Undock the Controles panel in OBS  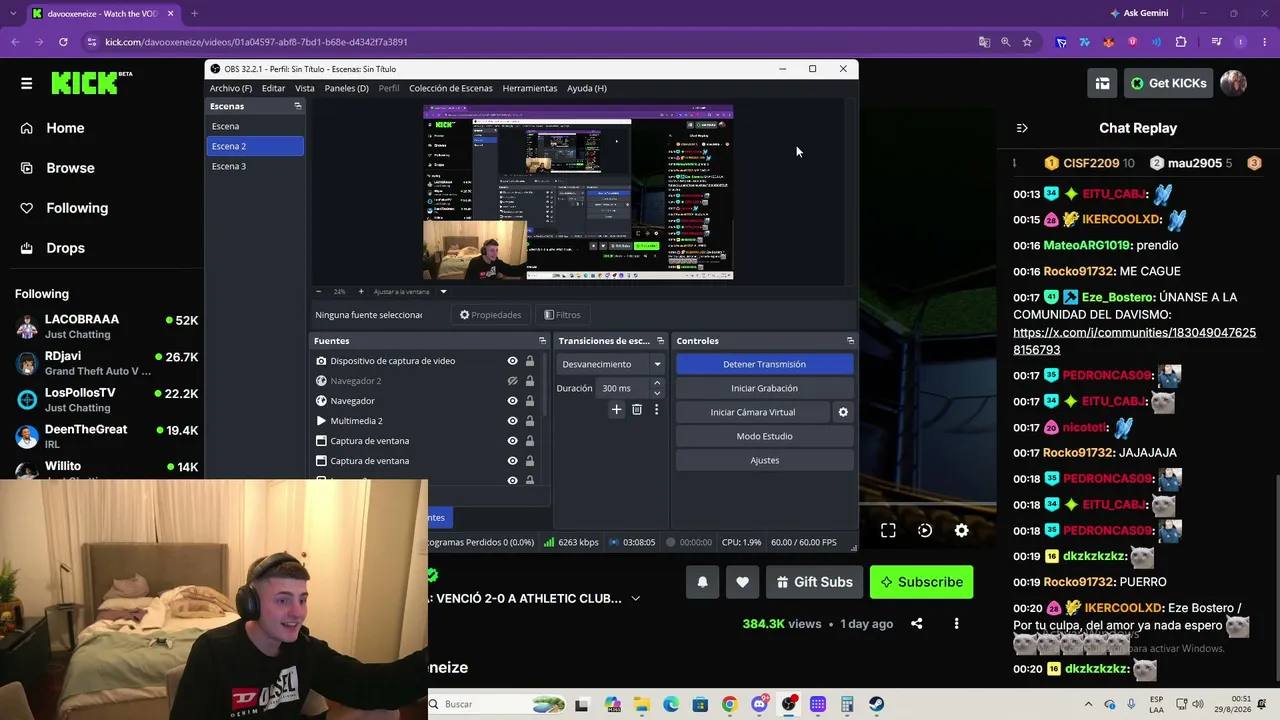click(850, 341)
